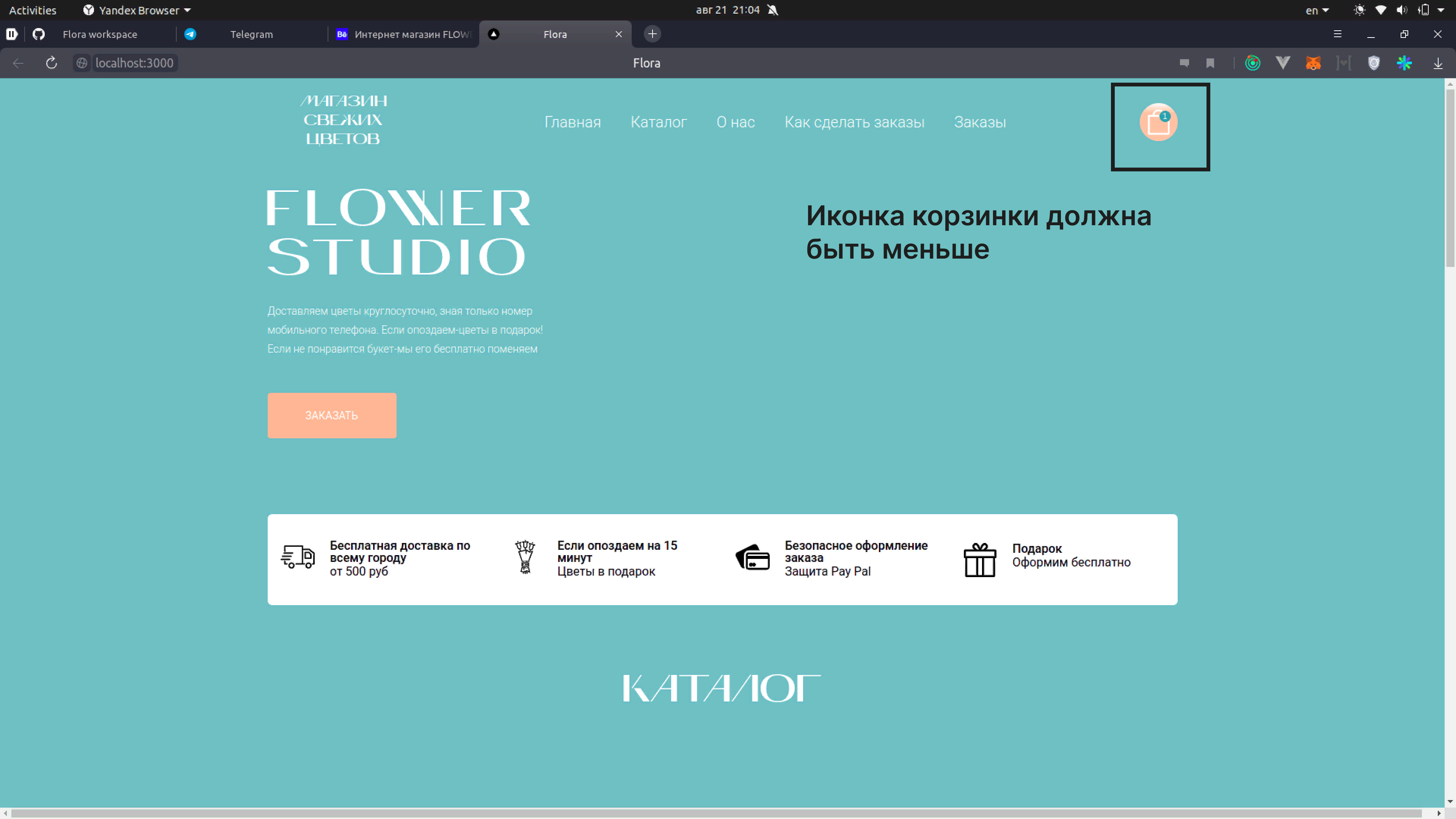1456x819 pixels.
Task: Click the delivery truck icon
Action: [x=298, y=557]
